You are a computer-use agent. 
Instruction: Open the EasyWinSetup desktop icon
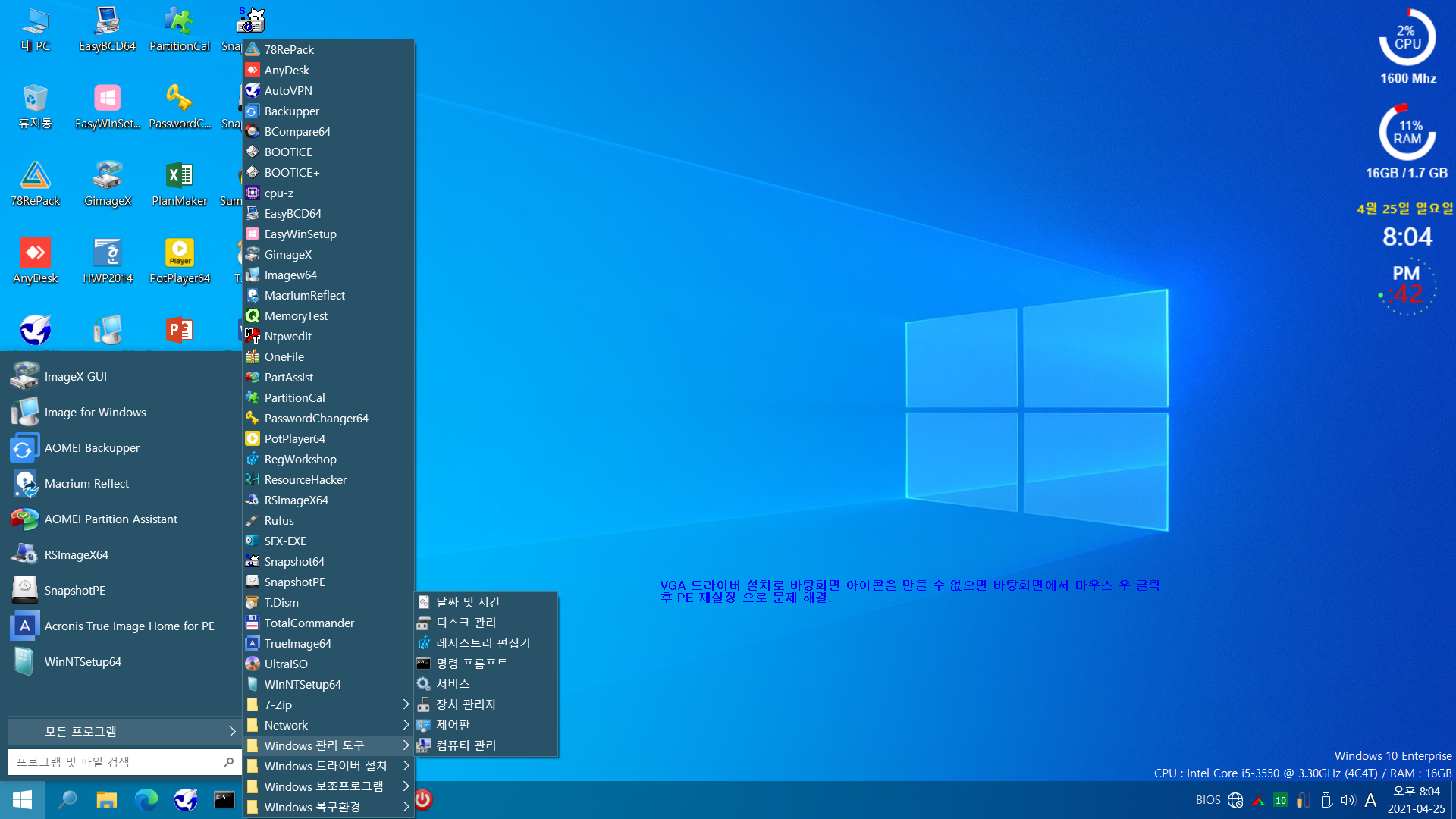[x=107, y=108]
